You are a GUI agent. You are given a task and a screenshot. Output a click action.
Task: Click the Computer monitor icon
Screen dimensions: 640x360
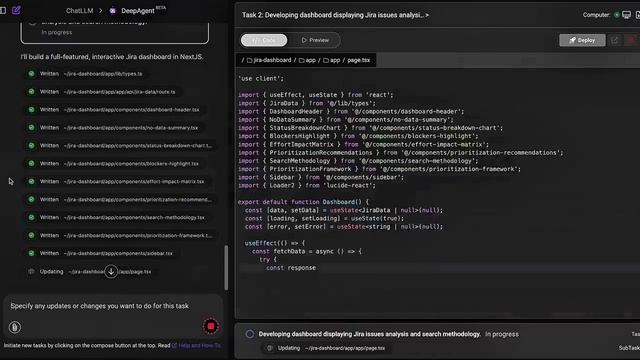pos(626,15)
